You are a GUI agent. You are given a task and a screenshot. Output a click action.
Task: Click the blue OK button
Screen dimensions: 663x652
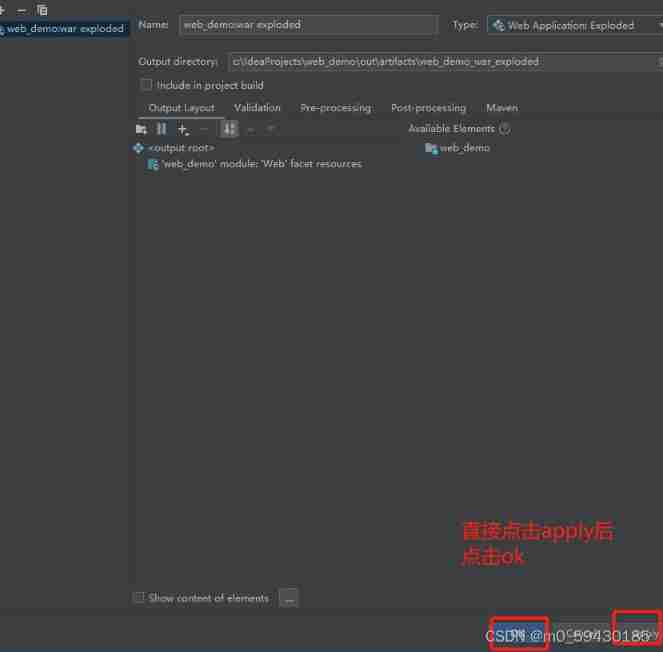click(x=519, y=633)
